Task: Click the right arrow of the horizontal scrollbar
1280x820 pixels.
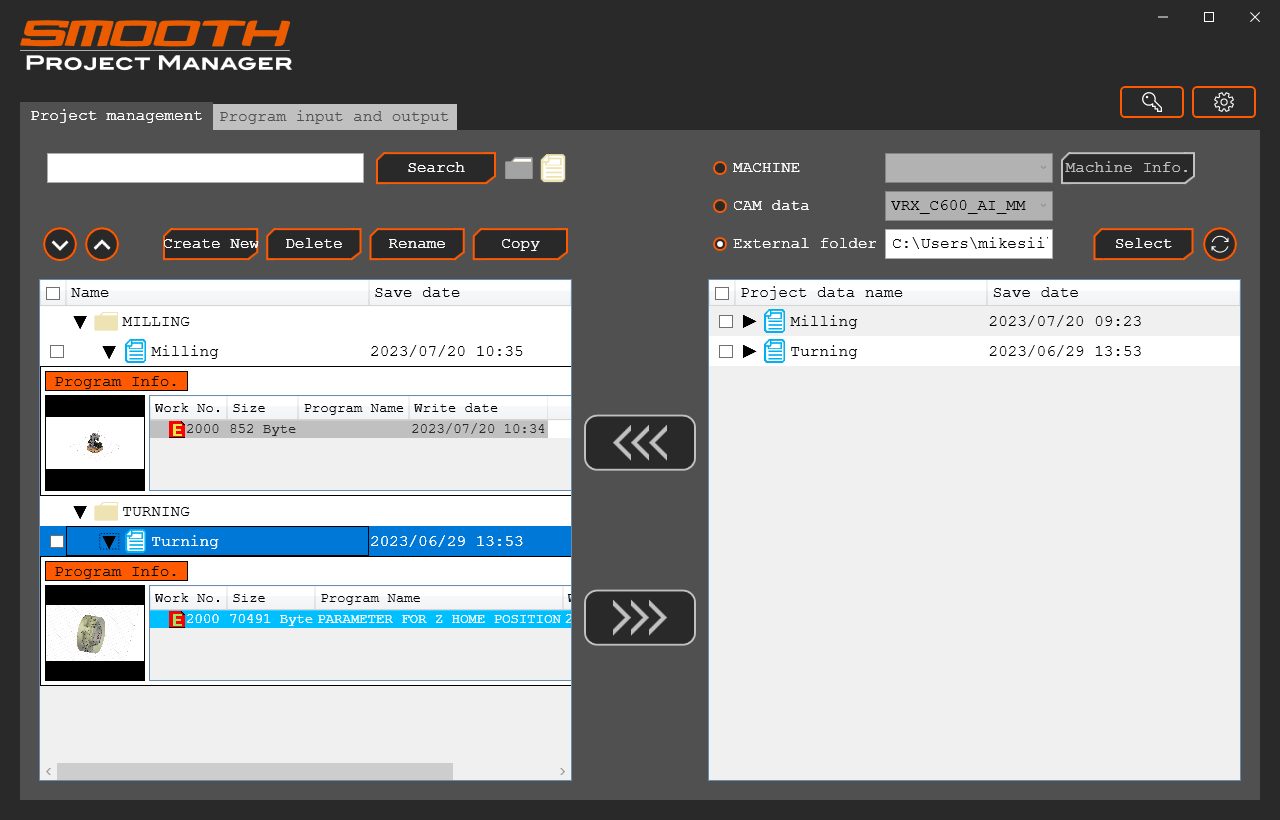Action: point(563,772)
